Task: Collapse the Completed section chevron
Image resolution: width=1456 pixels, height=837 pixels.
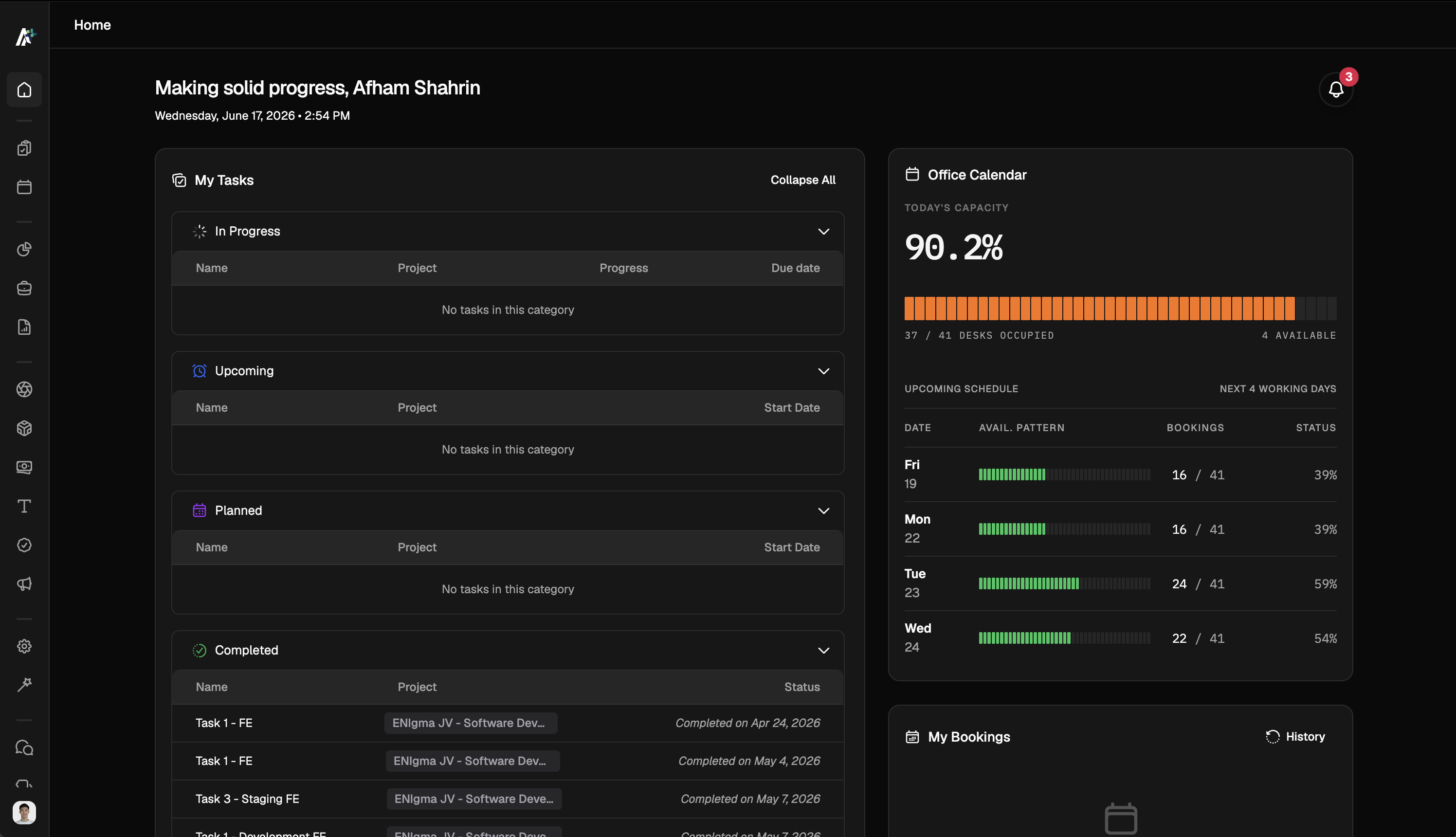Action: coord(824,651)
